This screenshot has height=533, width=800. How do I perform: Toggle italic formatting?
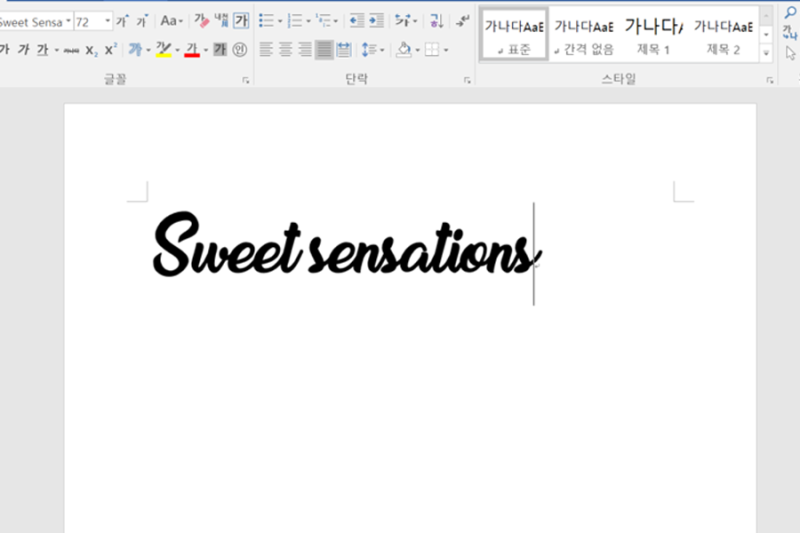(23, 49)
